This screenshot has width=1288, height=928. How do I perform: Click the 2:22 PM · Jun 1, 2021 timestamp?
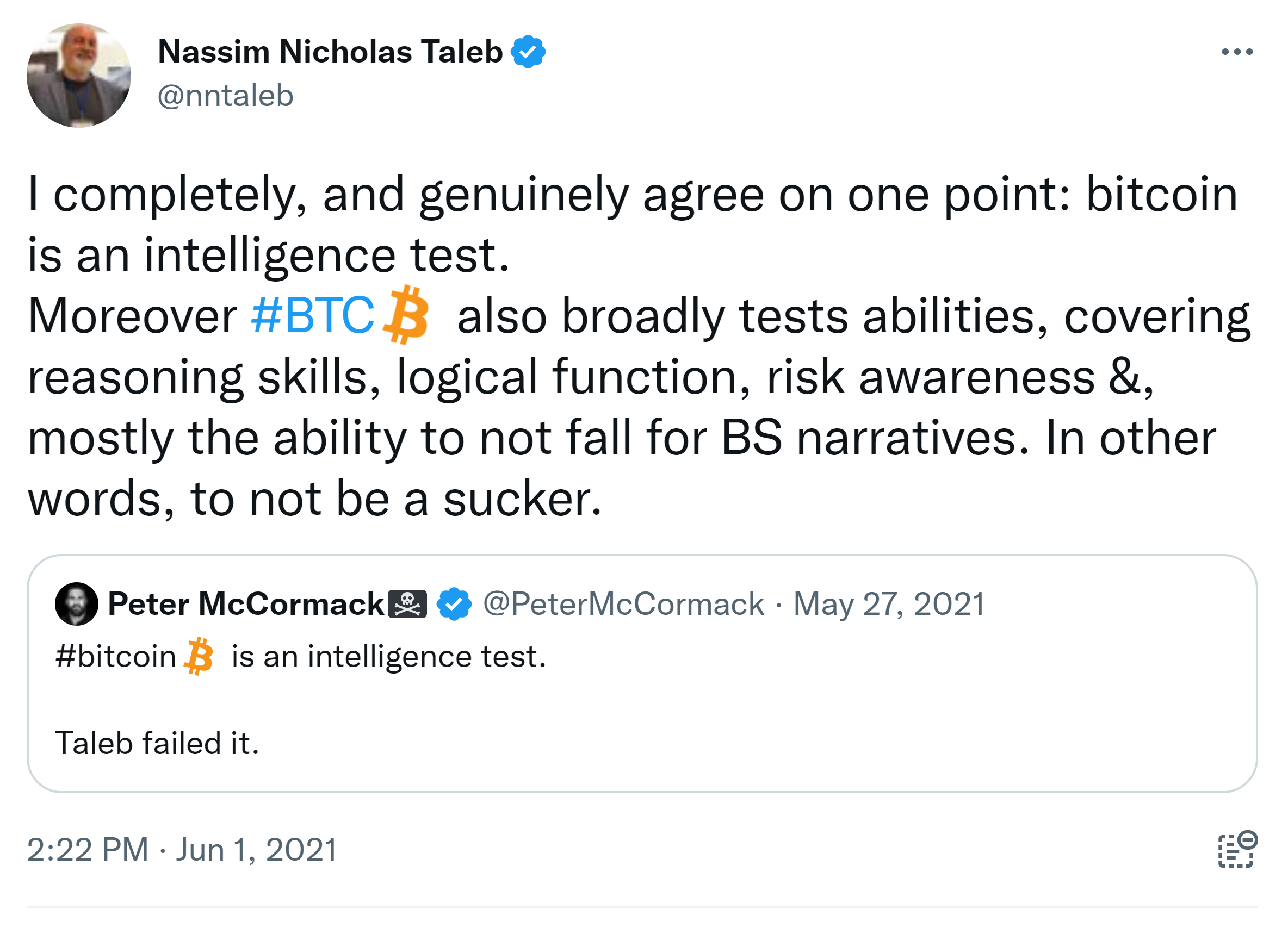click(182, 850)
